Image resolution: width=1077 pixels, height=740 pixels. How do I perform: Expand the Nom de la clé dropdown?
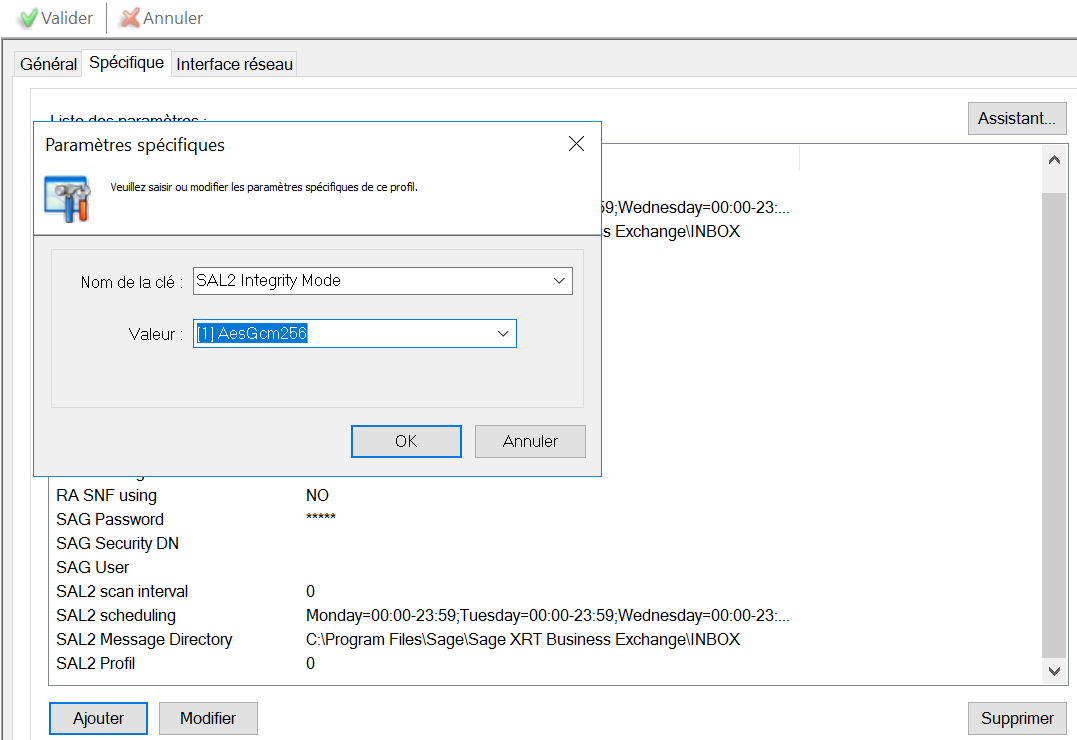coord(560,281)
